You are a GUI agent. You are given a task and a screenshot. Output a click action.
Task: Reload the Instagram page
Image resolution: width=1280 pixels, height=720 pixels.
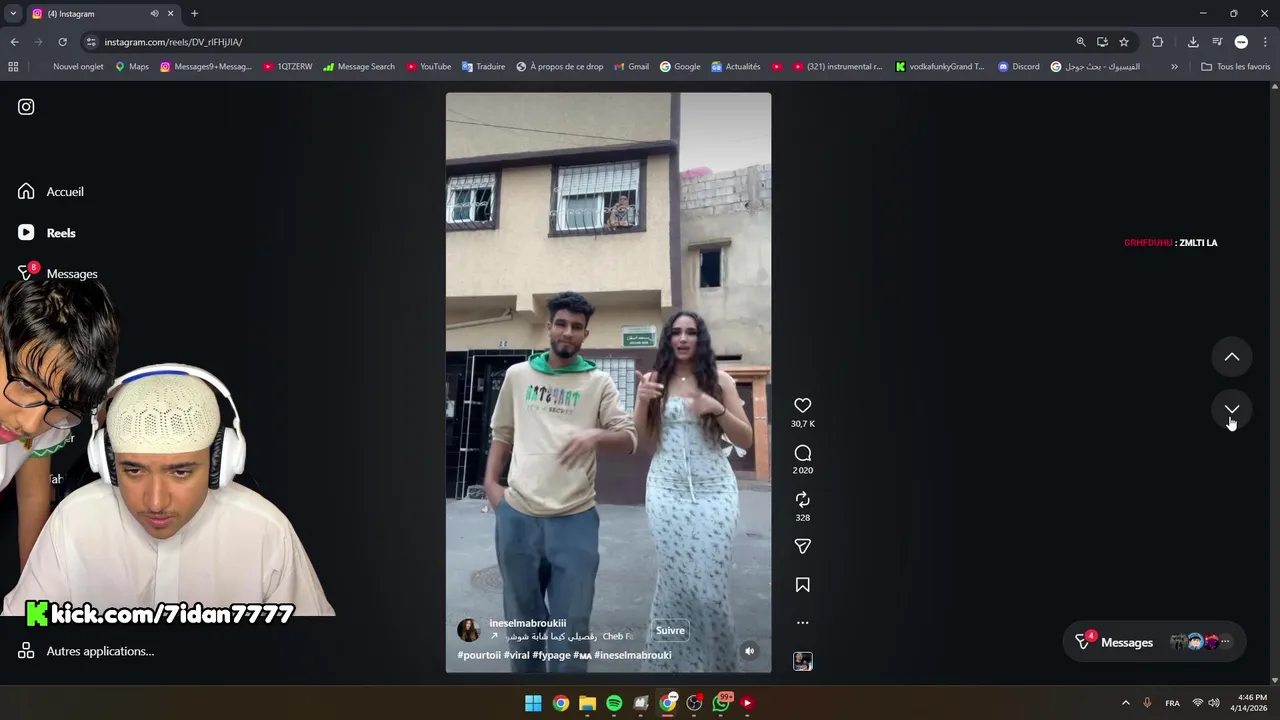point(62,42)
